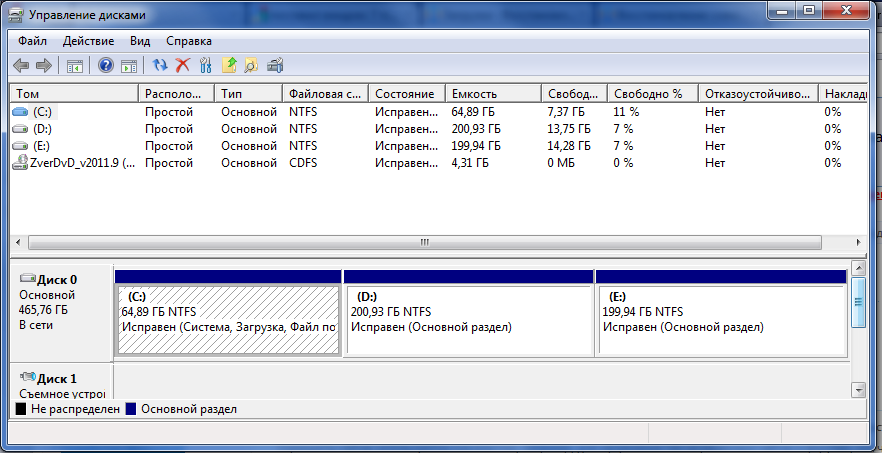The height and width of the screenshot is (453, 882).
Task: Click the blue Help question mark icon
Action: tap(105, 66)
